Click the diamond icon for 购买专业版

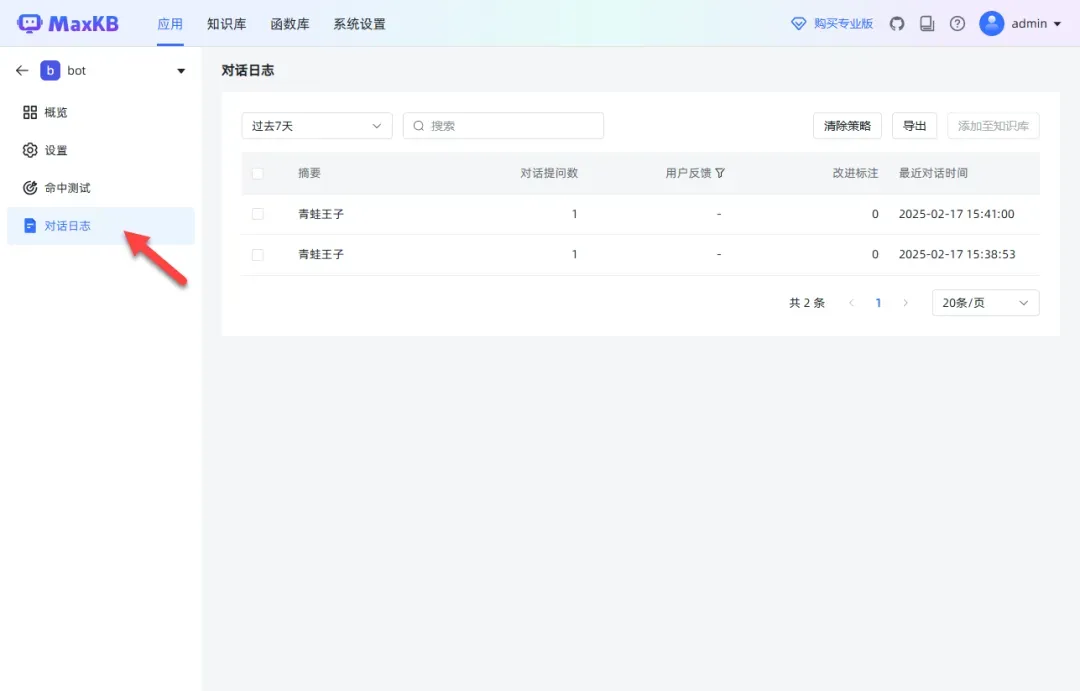798,23
